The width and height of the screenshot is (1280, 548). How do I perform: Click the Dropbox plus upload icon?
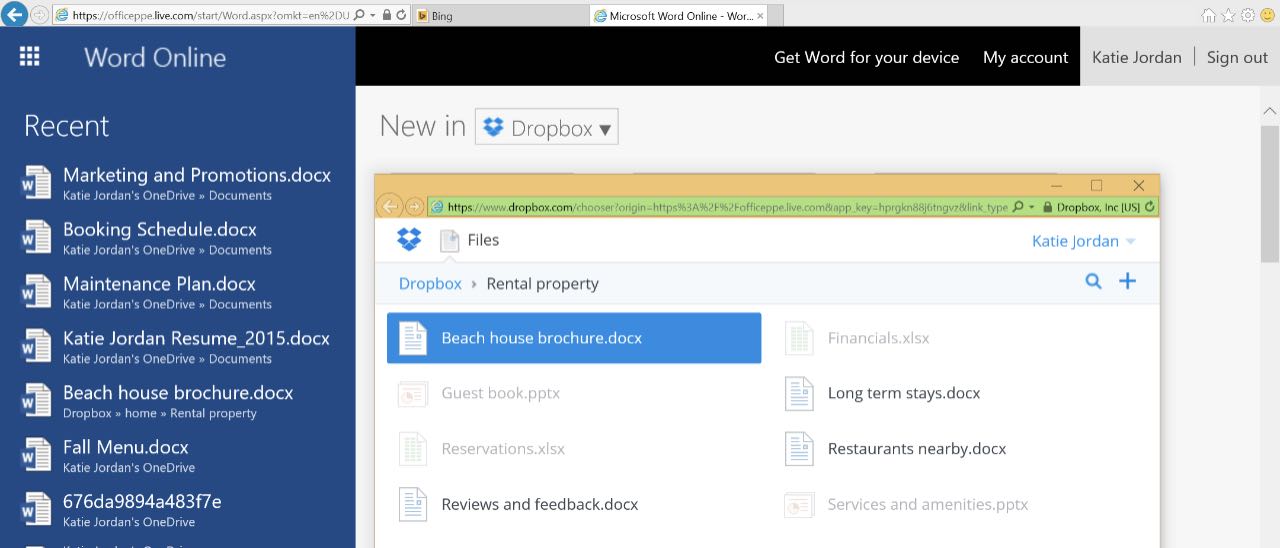[1127, 282]
